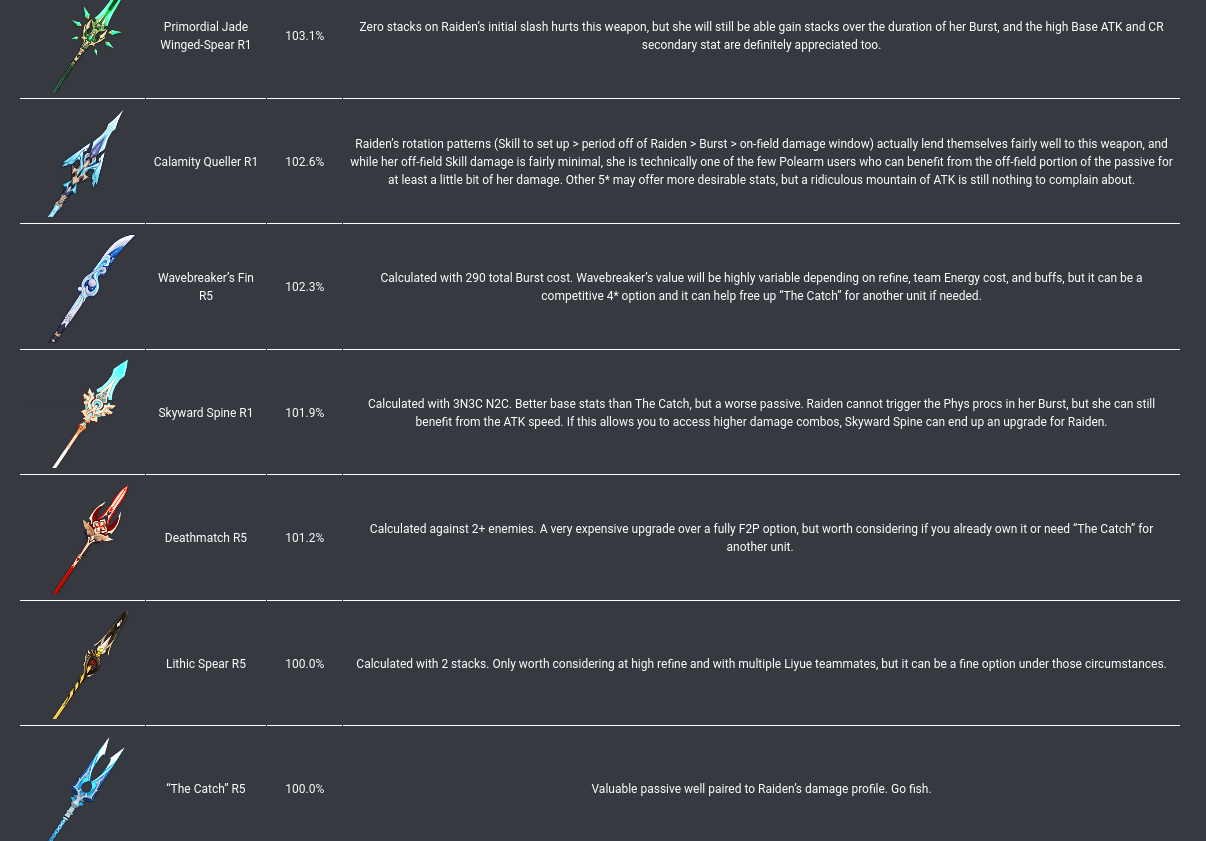Viewport: 1206px width, 841px height.
Task: Click the Primordial Jade Winged-Spear weapon icon
Action: click(x=85, y=44)
